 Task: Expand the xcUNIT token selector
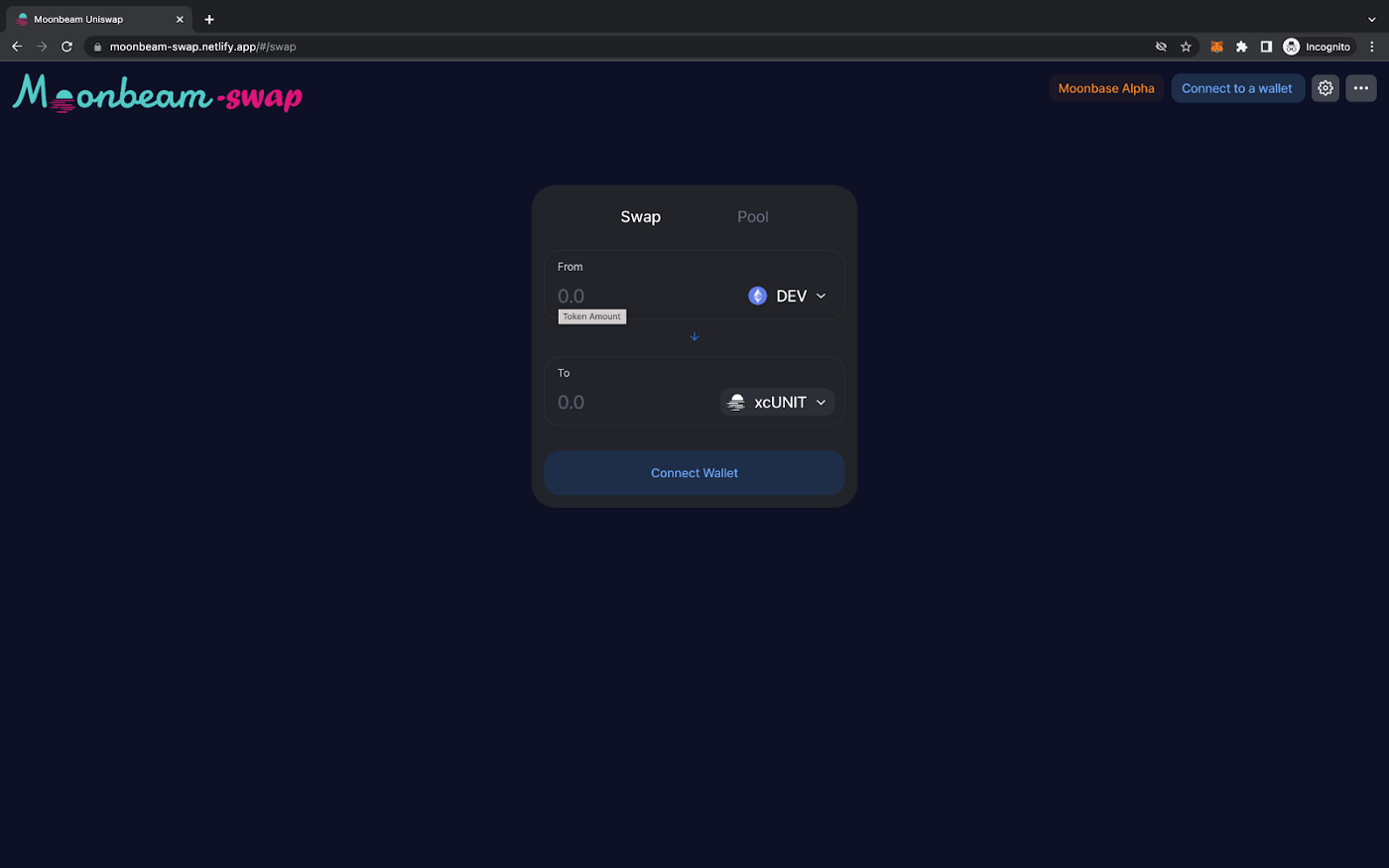coord(777,402)
